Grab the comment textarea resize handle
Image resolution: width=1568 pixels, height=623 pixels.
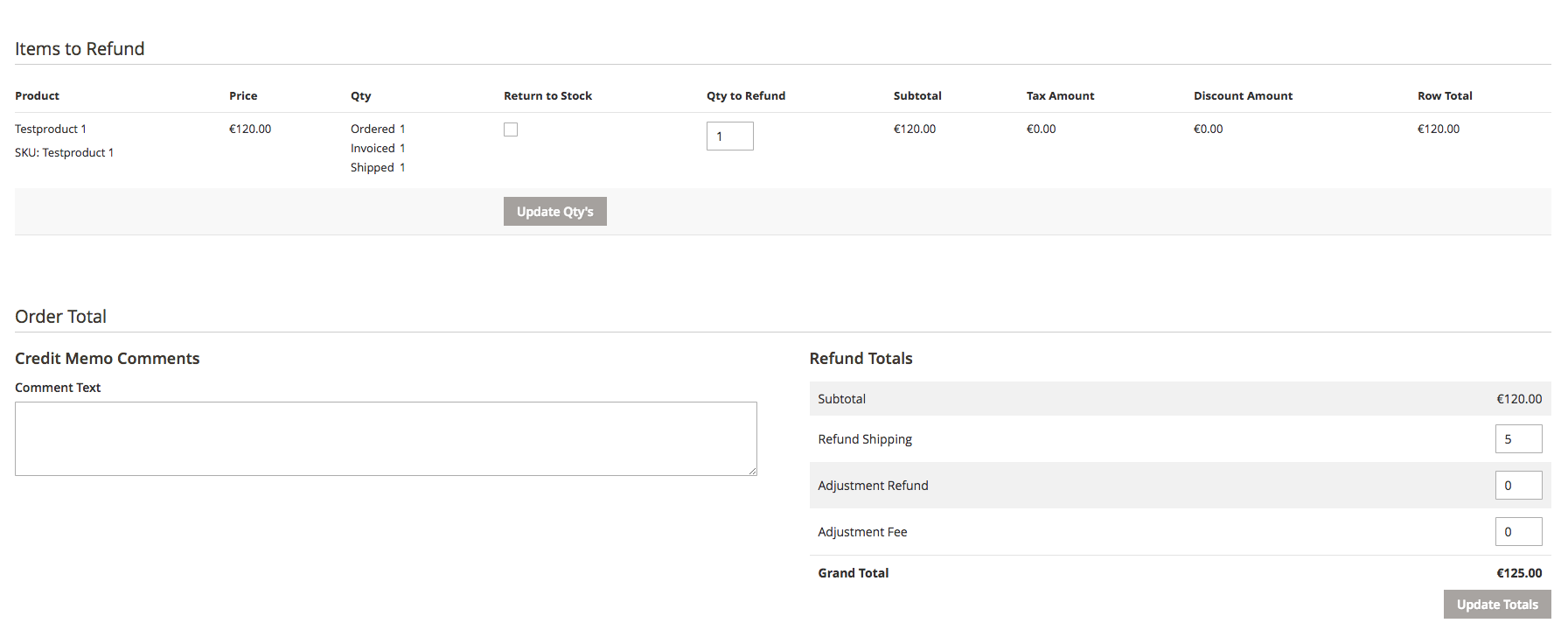pos(752,472)
